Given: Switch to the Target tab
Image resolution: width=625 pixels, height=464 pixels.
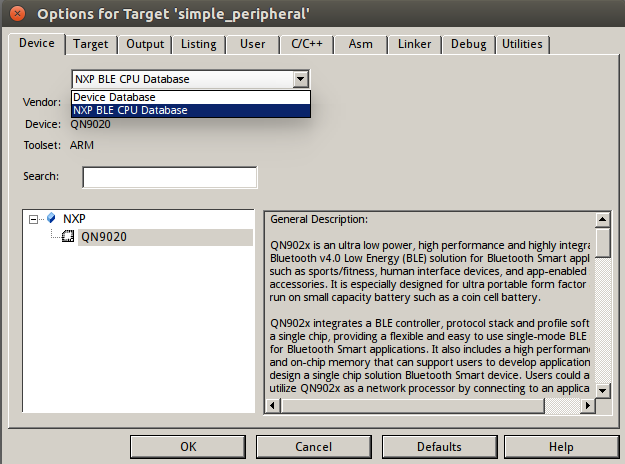Looking at the screenshot, I should [90, 44].
